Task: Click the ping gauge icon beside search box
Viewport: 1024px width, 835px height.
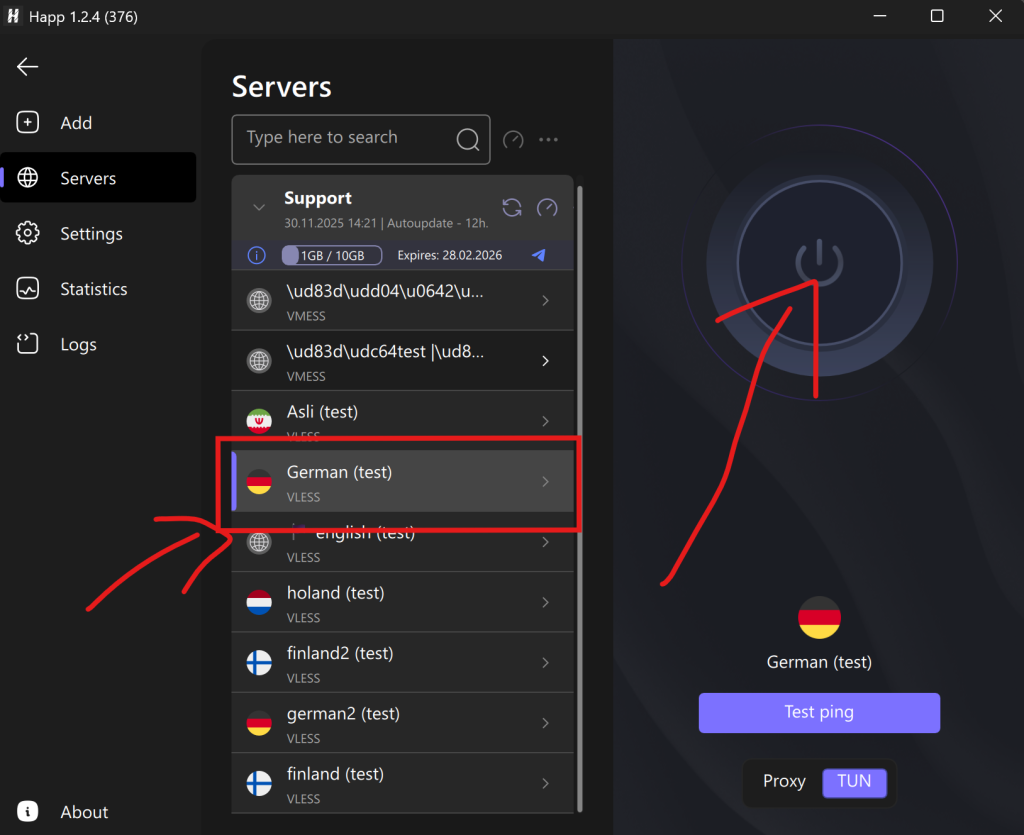Action: coord(513,140)
